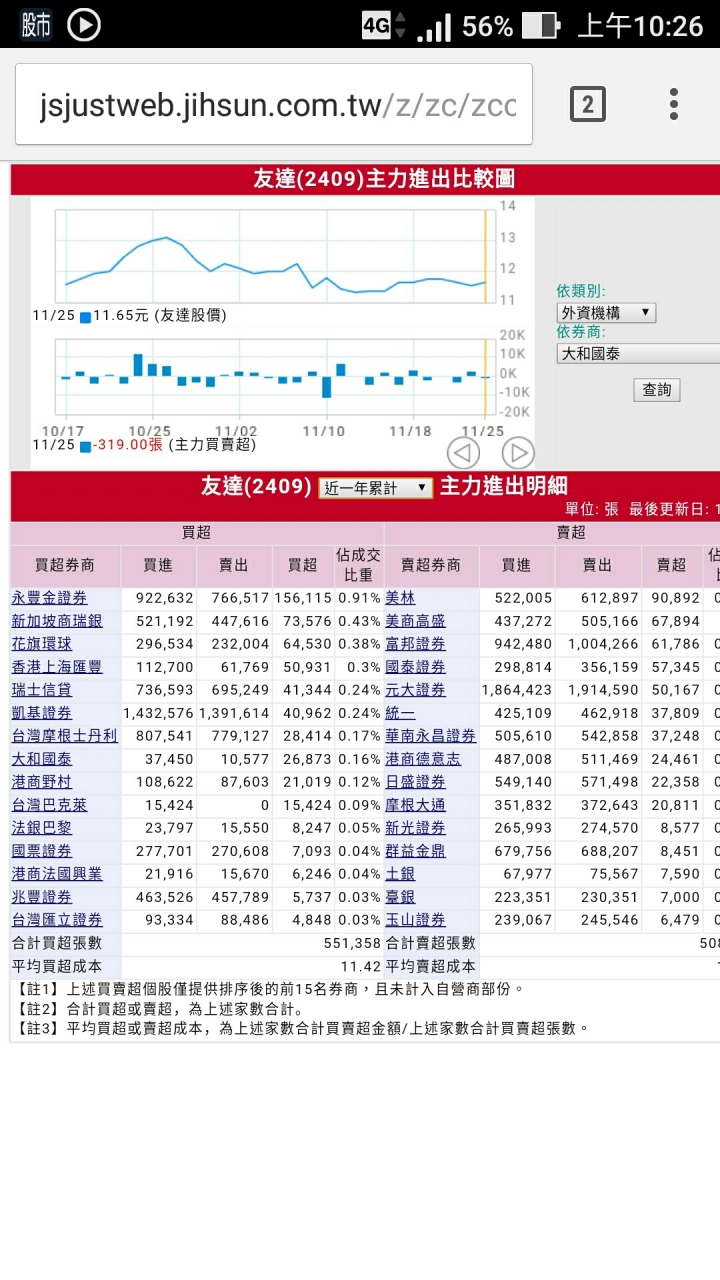Open 群益金鼎 broker link
Screen dimensions: 720x1280
click(415, 851)
